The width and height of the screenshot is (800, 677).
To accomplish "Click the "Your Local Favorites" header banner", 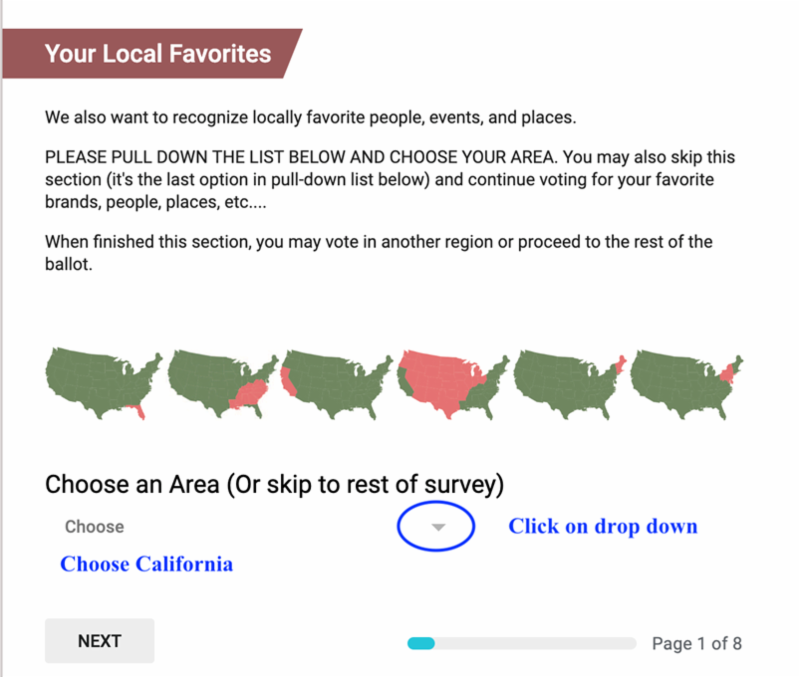I will click(x=158, y=53).
